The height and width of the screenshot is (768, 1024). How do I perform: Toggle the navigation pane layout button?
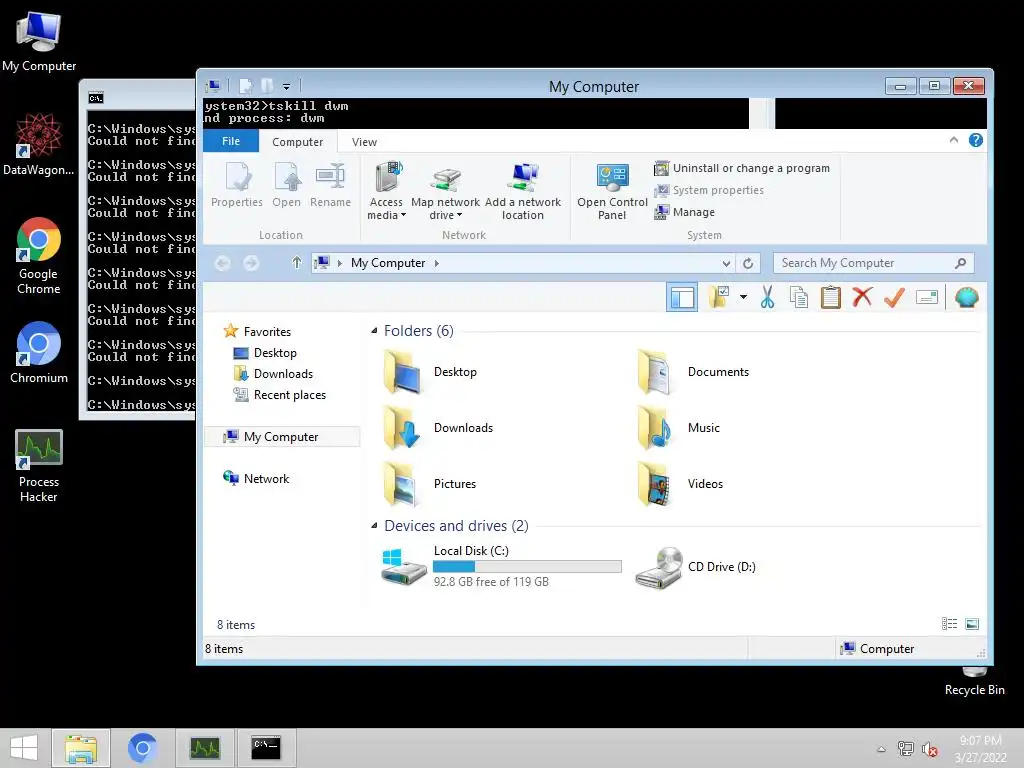point(682,298)
